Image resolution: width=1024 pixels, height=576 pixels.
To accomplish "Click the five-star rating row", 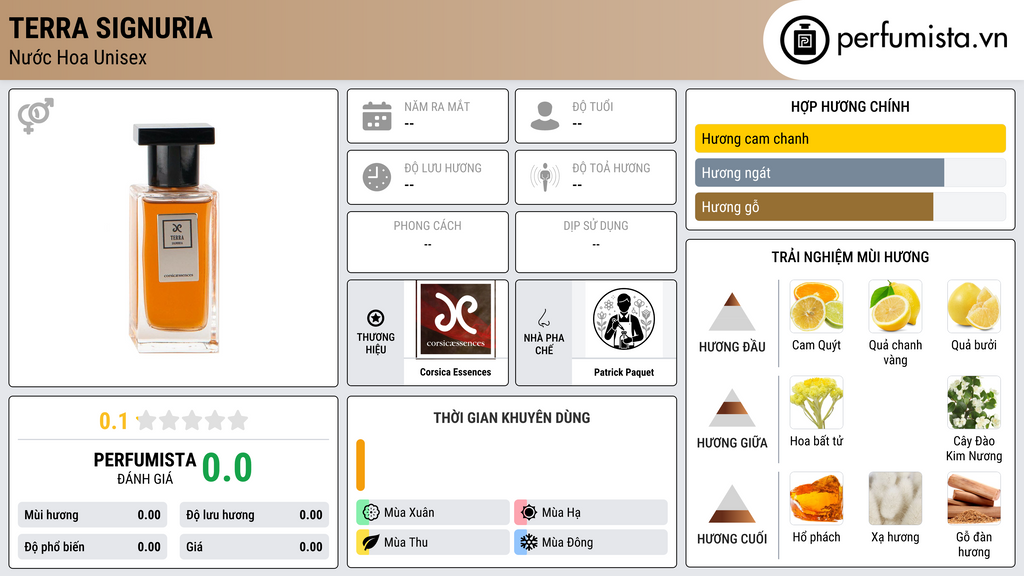I will coord(193,420).
